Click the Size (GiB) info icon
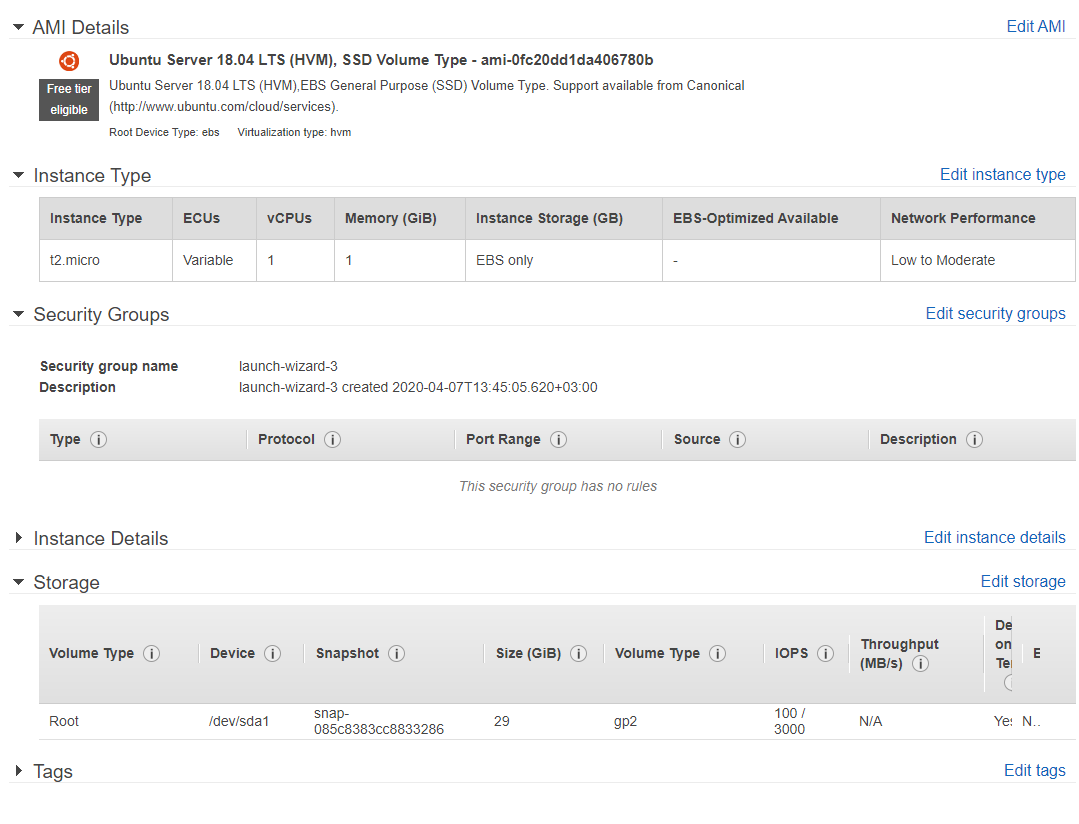This screenshot has width=1079, height=824. click(579, 653)
